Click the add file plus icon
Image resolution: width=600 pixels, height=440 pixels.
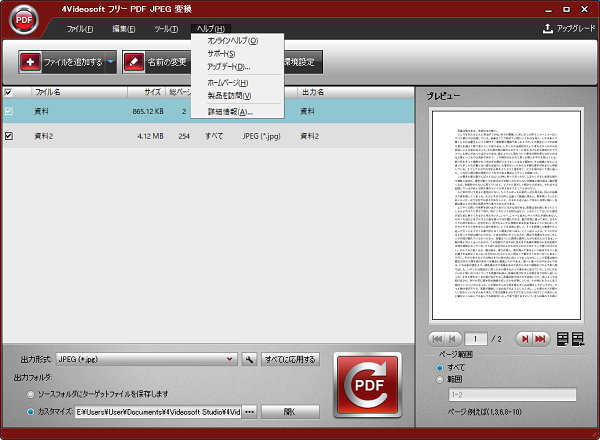33,62
